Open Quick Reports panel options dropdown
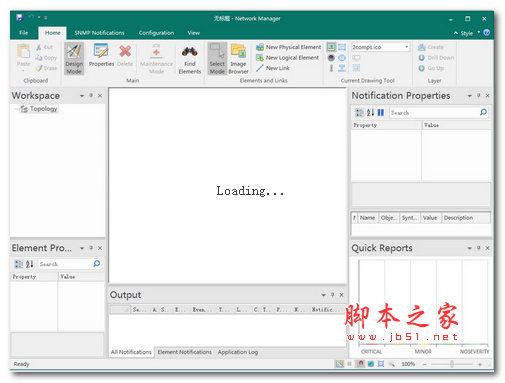This screenshot has height=383, width=505. click(469, 248)
